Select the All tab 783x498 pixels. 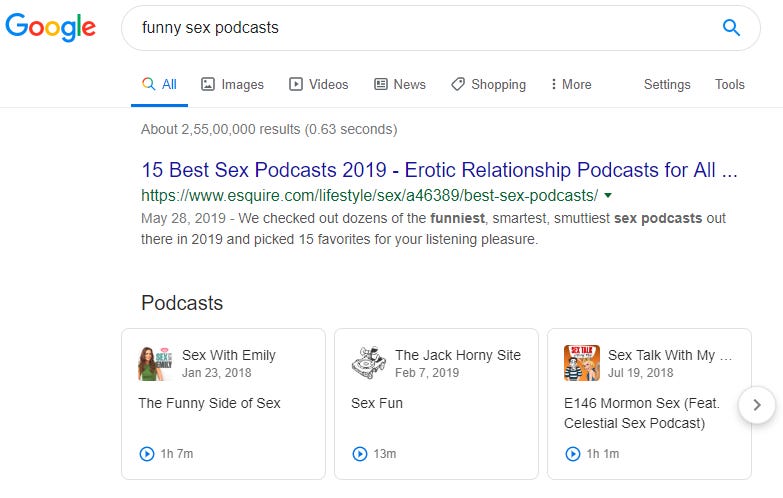[x=159, y=84]
